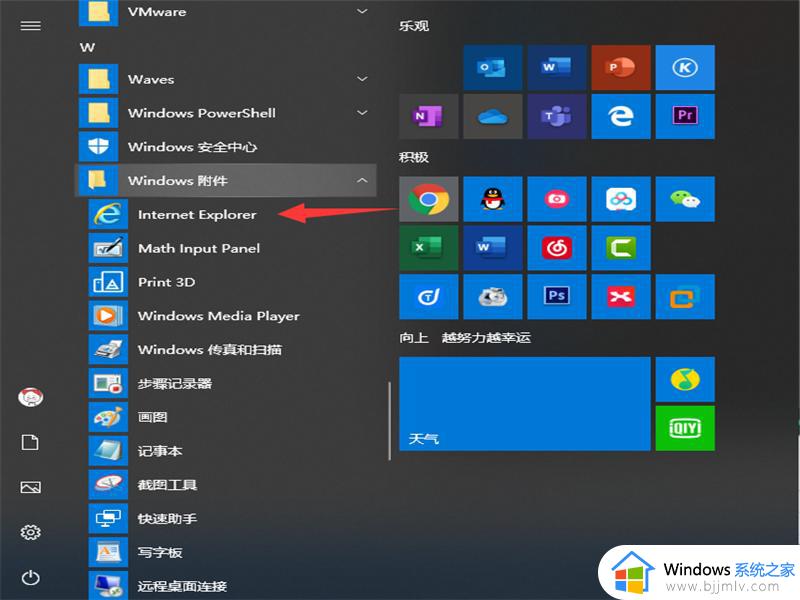
Task: Select the 乐观 group title
Action: 414,26
